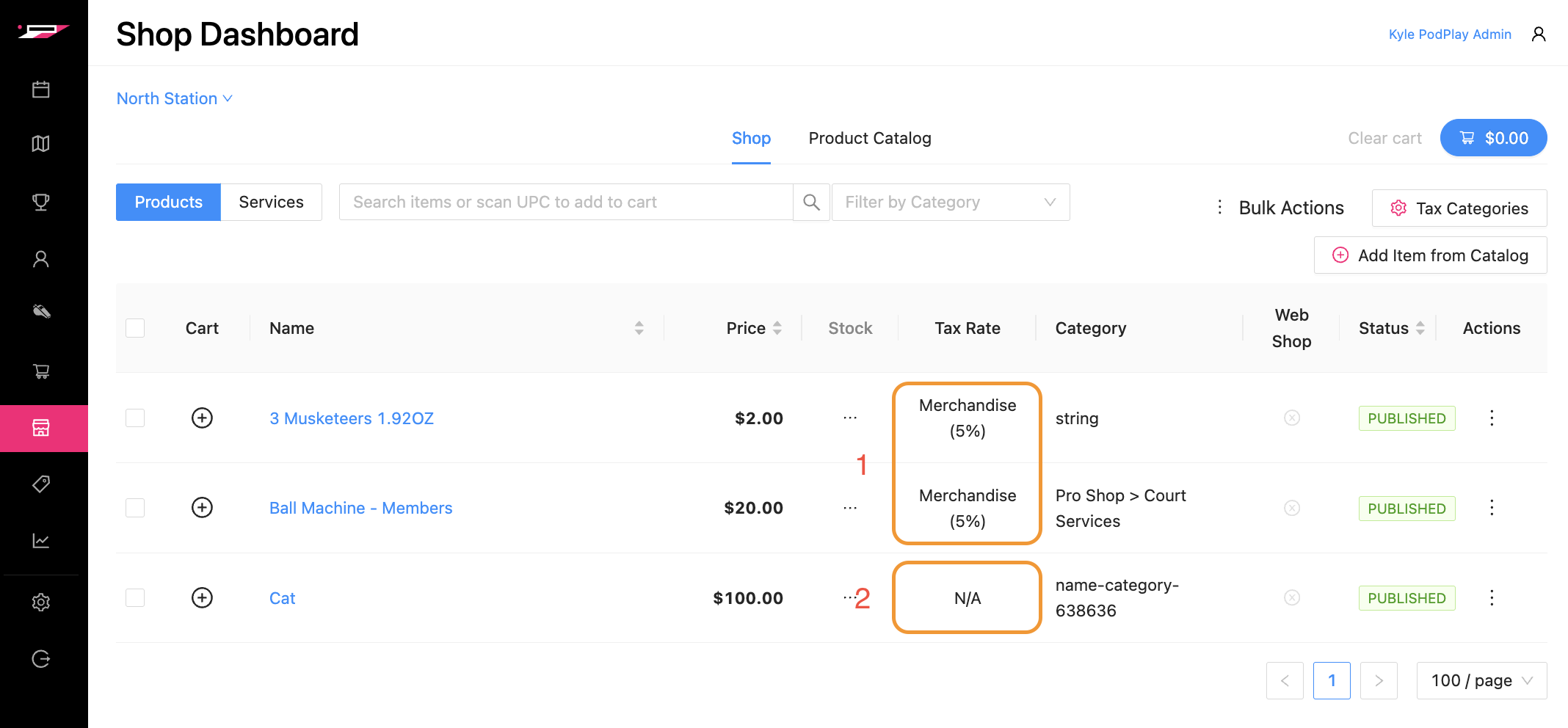The image size is (1568, 728).
Task: Open the settings gear in sidebar
Action: pos(41,602)
